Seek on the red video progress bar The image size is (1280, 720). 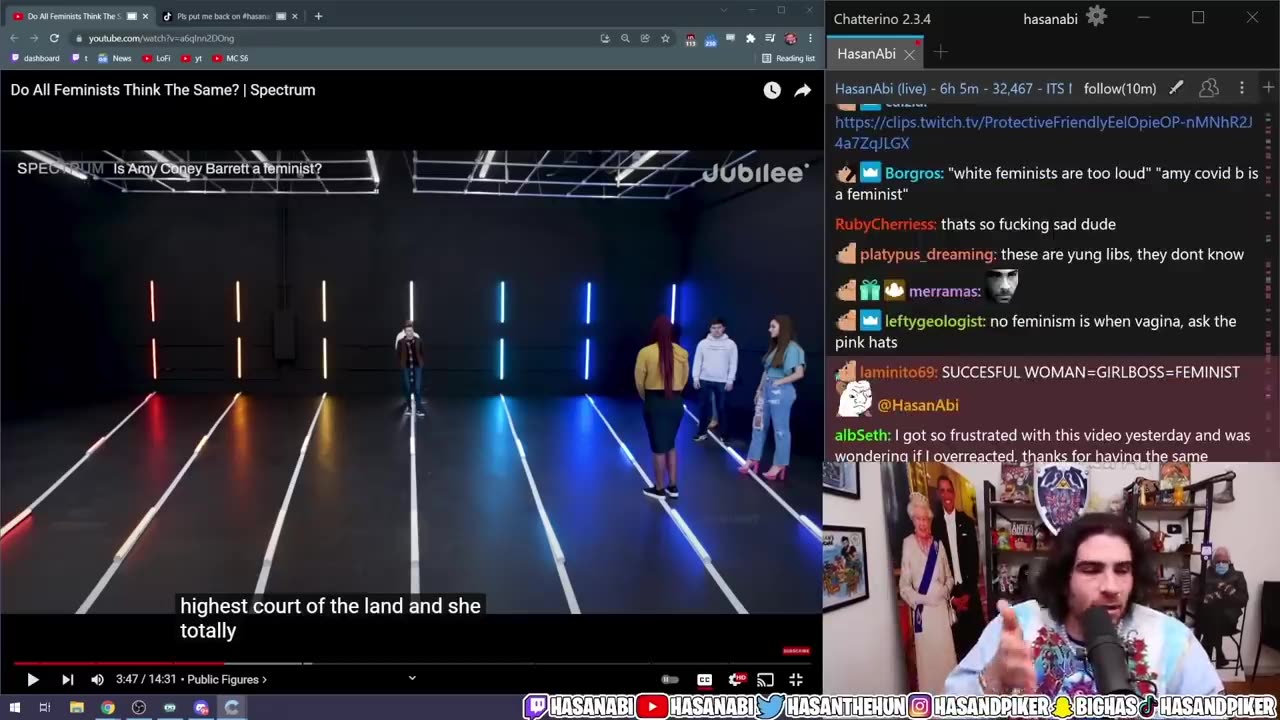coord(117,662)
